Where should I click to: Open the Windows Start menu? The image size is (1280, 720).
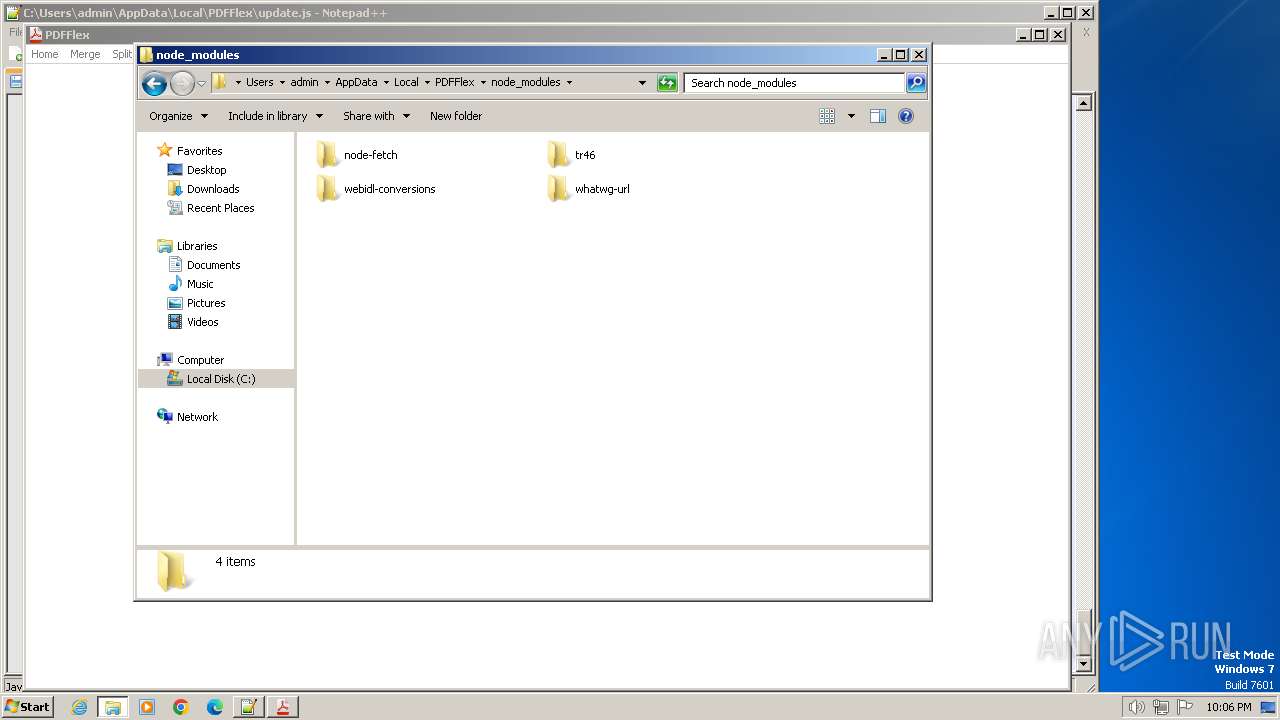coord(27,706)
